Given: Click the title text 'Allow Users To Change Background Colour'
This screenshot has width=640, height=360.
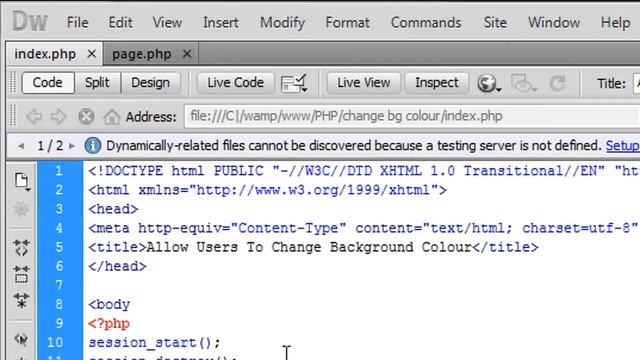Looking at the screenshot, I should coord(309,247).
